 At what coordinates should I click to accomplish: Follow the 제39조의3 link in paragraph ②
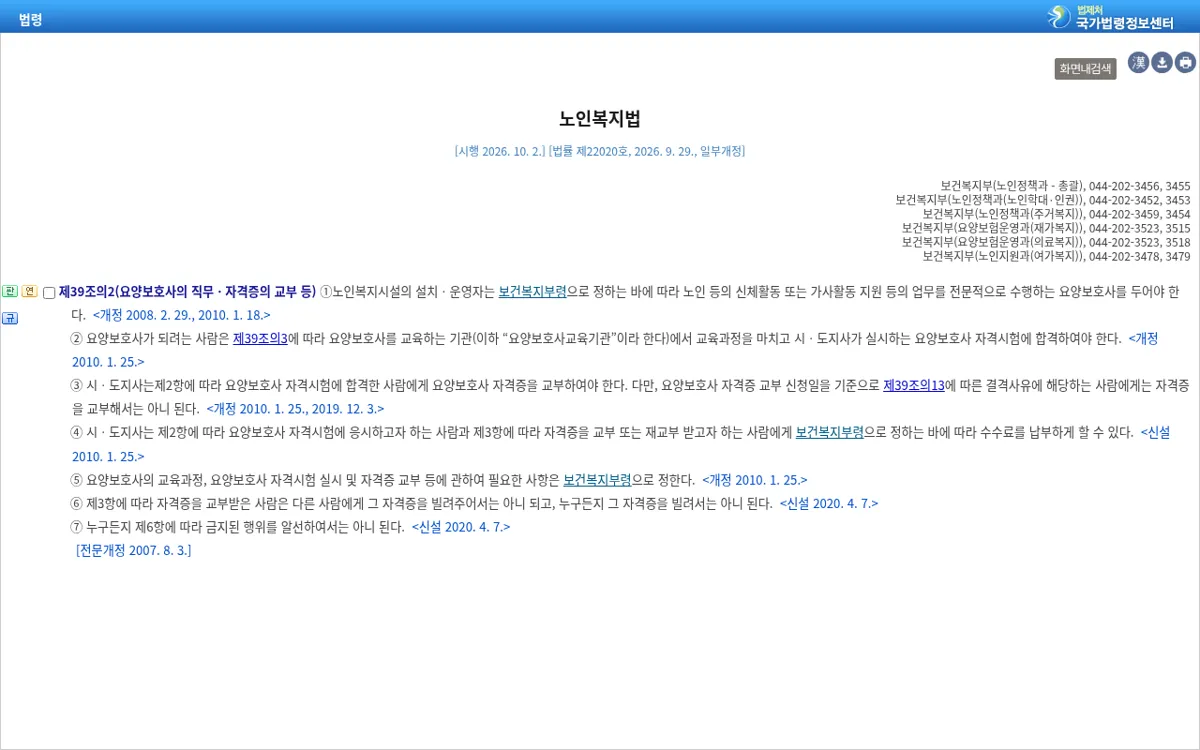click(260, 339)
